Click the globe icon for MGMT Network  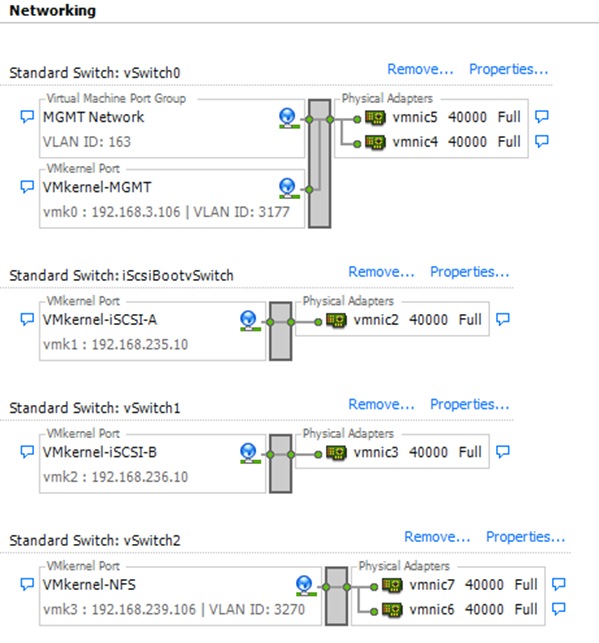click(x=287, y=118)
